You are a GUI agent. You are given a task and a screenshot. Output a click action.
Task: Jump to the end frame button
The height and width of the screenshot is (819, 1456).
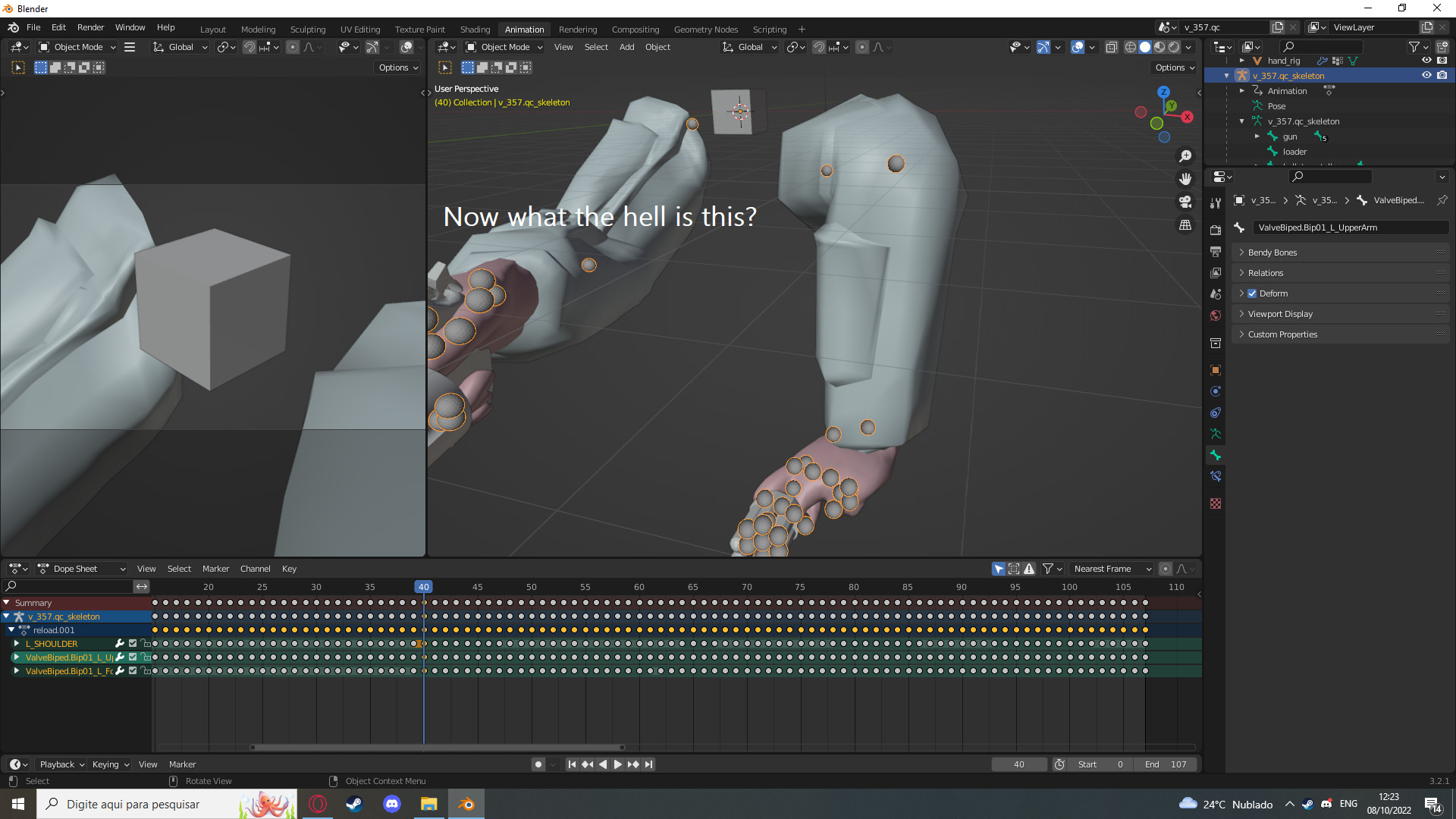649,764
